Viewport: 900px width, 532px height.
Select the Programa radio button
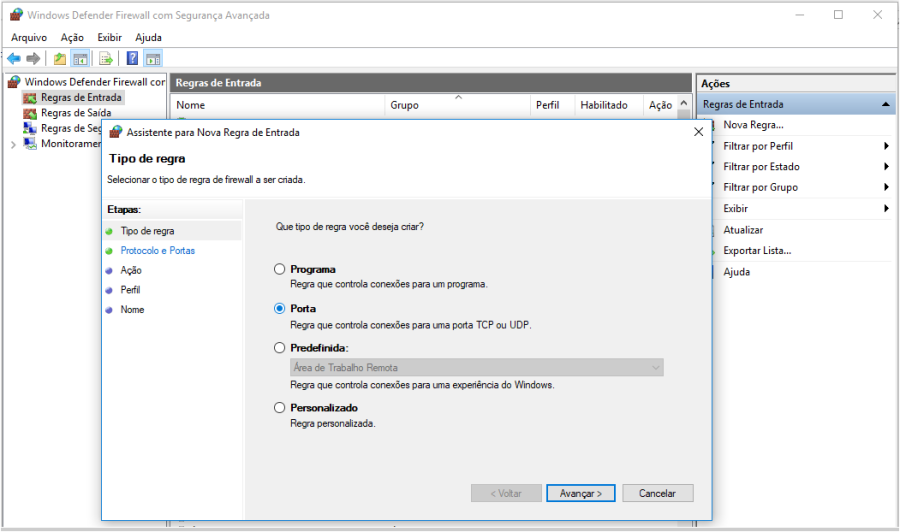tap(280, 270)
